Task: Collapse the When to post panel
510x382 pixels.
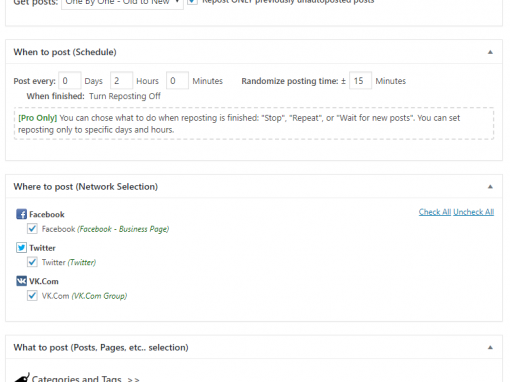Action: 490,52
